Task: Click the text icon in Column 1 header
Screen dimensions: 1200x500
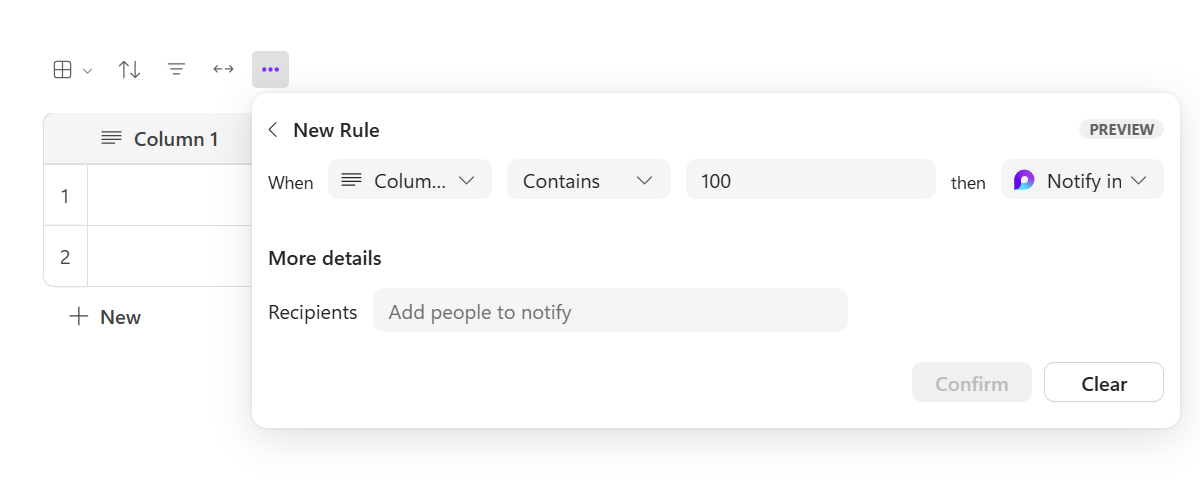Action: tap(112, 138)
